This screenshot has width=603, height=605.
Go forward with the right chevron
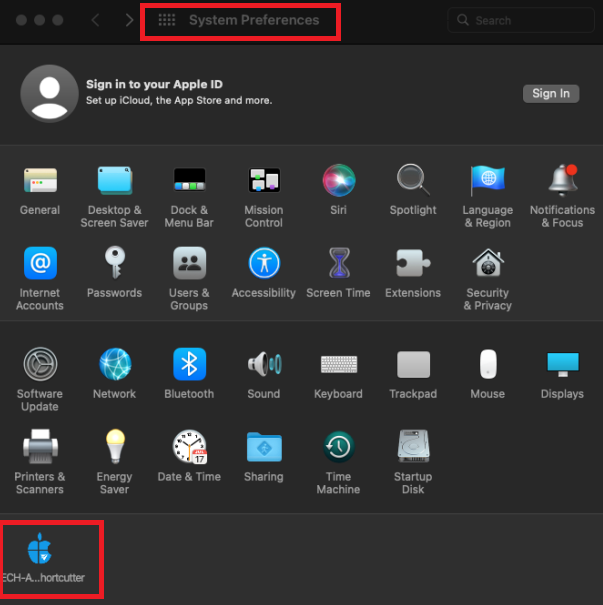point(129,20)
